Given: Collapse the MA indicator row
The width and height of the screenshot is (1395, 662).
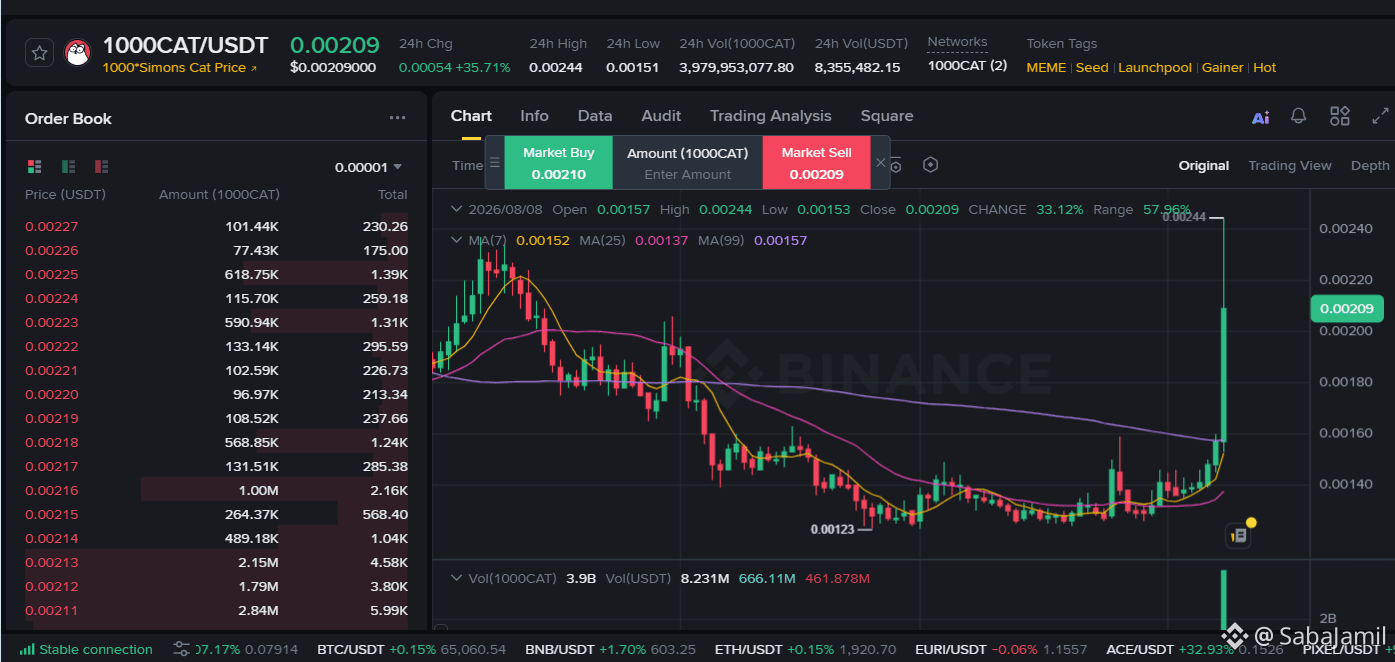Looking at the screenshot, I should pos(457,240).
